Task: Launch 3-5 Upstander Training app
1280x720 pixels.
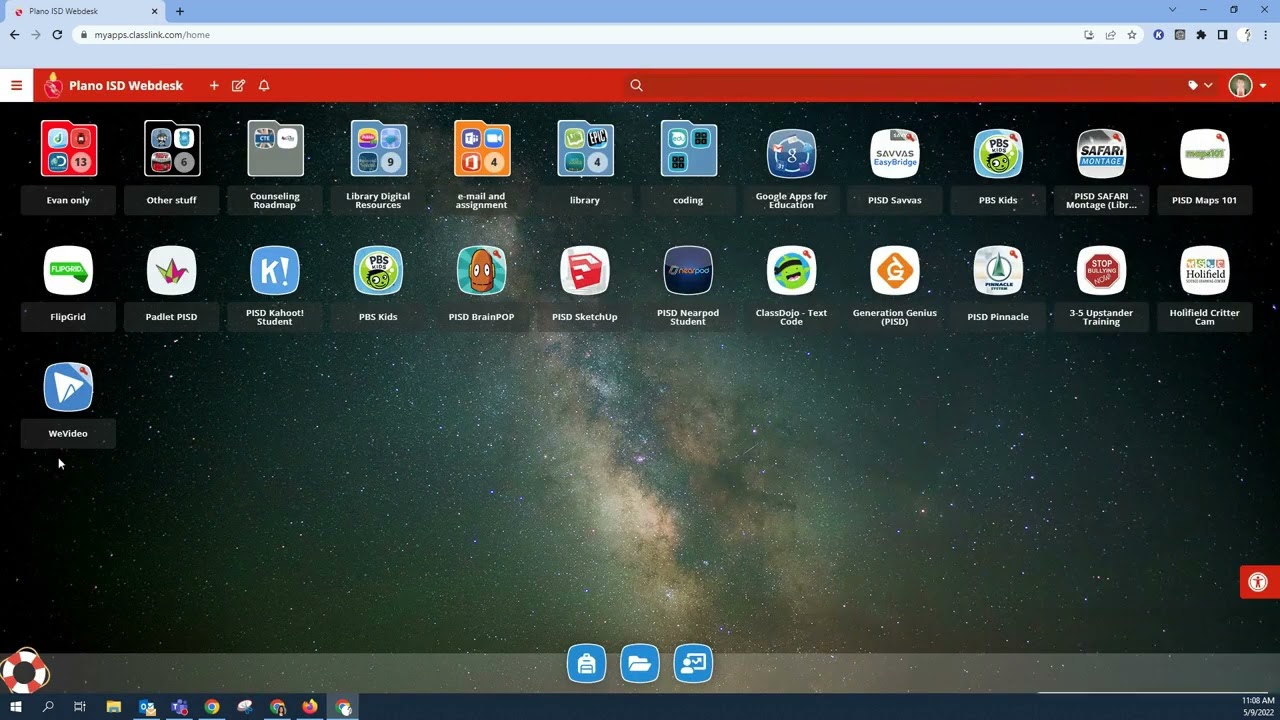Action: 1101,271
